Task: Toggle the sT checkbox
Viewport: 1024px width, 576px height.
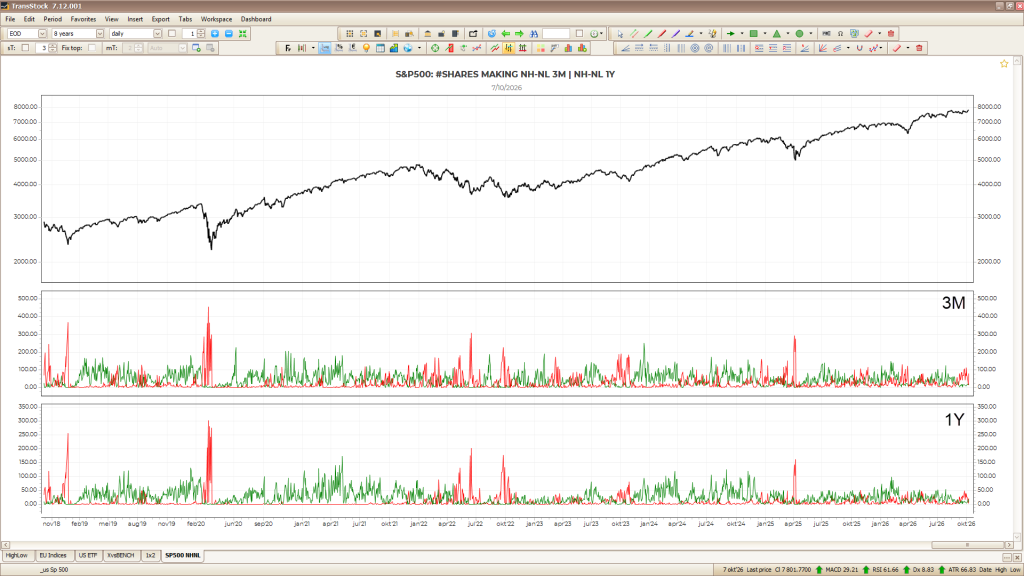Action: click(x=25, y=48)
